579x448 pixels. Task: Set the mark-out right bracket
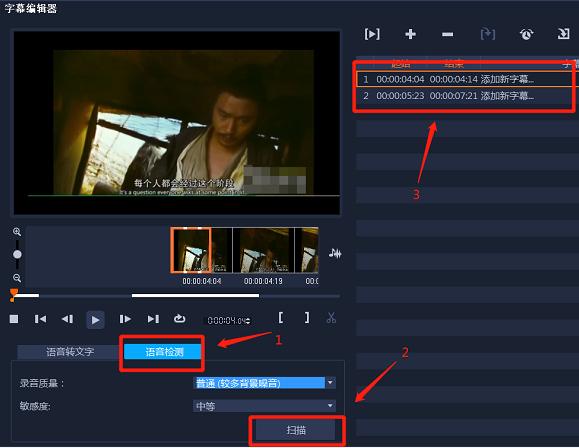pos(307,317)
